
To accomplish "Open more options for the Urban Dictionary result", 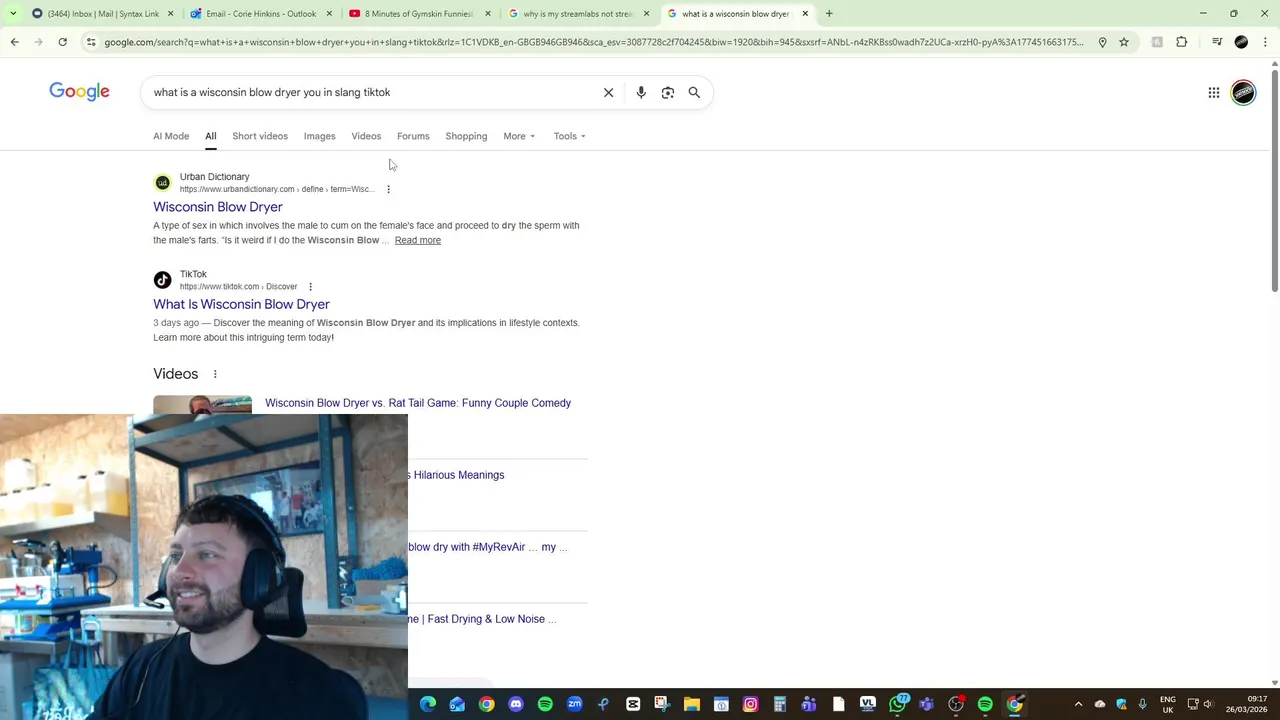I will point(388,189).
